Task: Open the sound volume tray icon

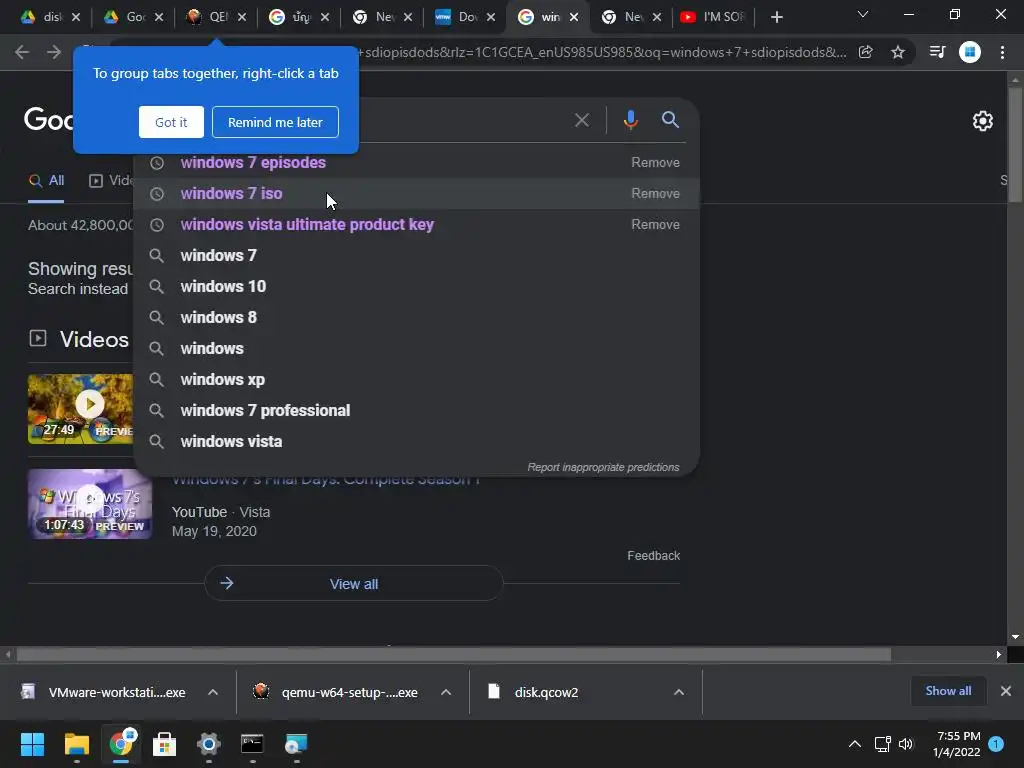Action: pos(906,744)
